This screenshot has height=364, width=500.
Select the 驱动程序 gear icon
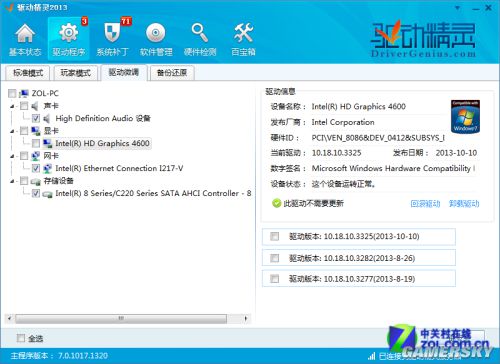tap(69, 33)
